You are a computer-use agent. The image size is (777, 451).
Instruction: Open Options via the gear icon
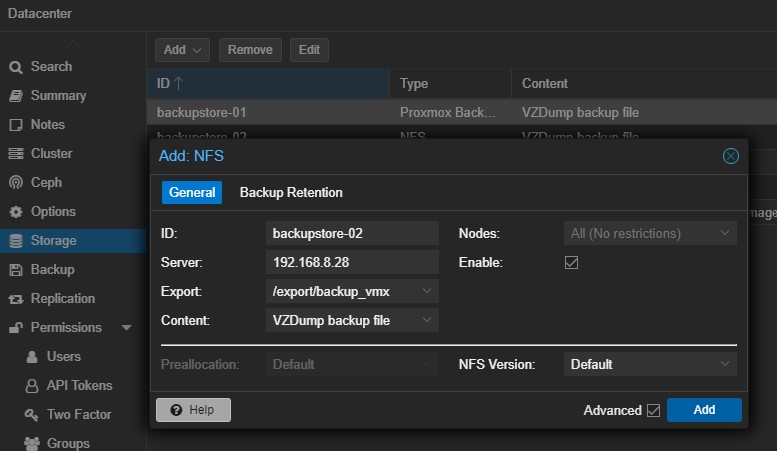pyautogui.click(x=15, y=212)
